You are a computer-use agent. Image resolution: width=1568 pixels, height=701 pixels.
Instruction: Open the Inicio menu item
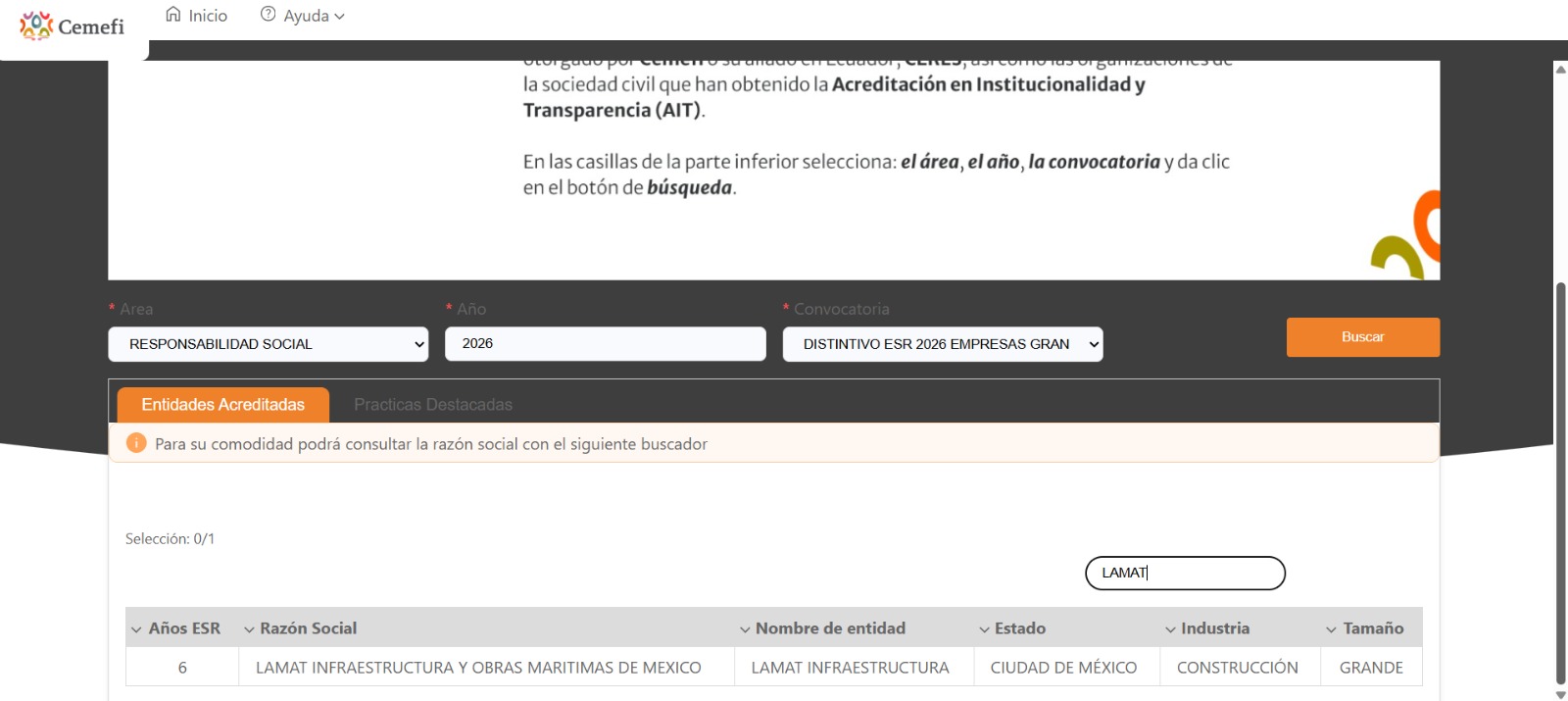(x=207, y=16)
